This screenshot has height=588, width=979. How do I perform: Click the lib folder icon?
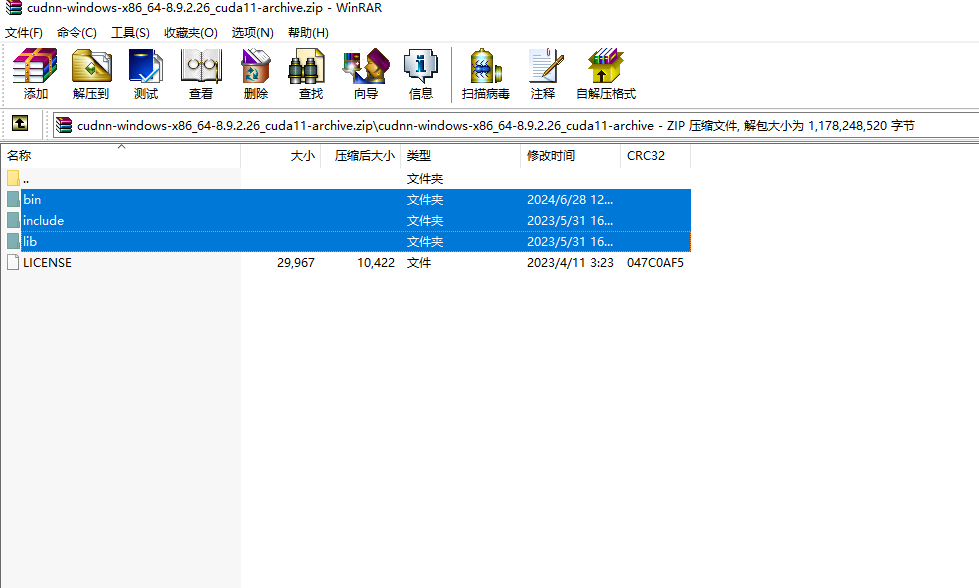point(13,242)
